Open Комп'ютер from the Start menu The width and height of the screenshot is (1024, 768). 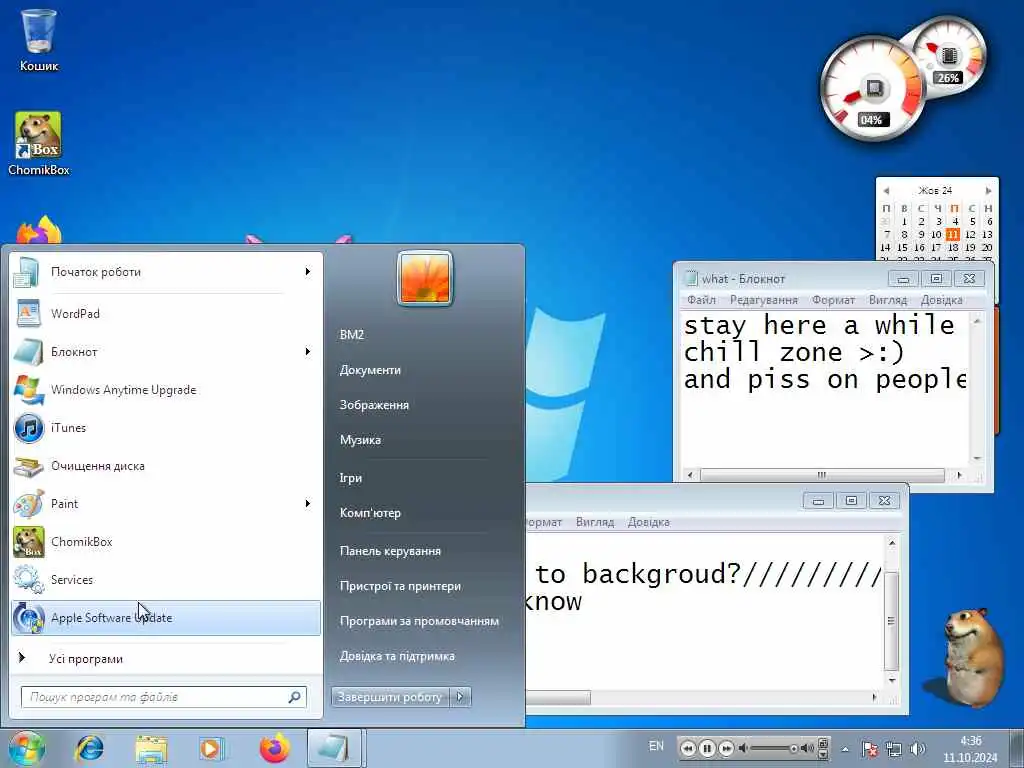tap(370, 513)
